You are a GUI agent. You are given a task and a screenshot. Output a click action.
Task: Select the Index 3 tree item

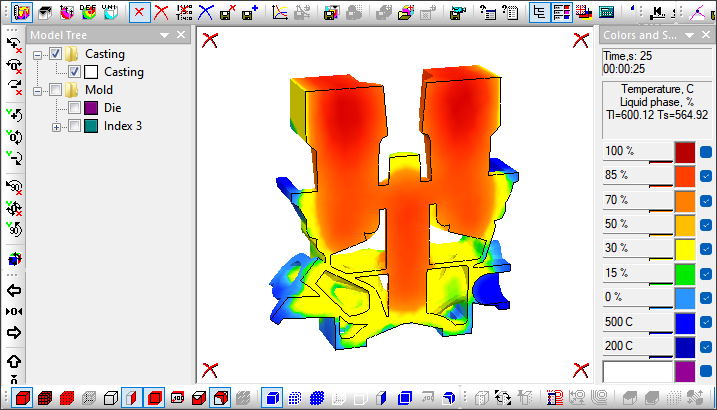[122, 126]
